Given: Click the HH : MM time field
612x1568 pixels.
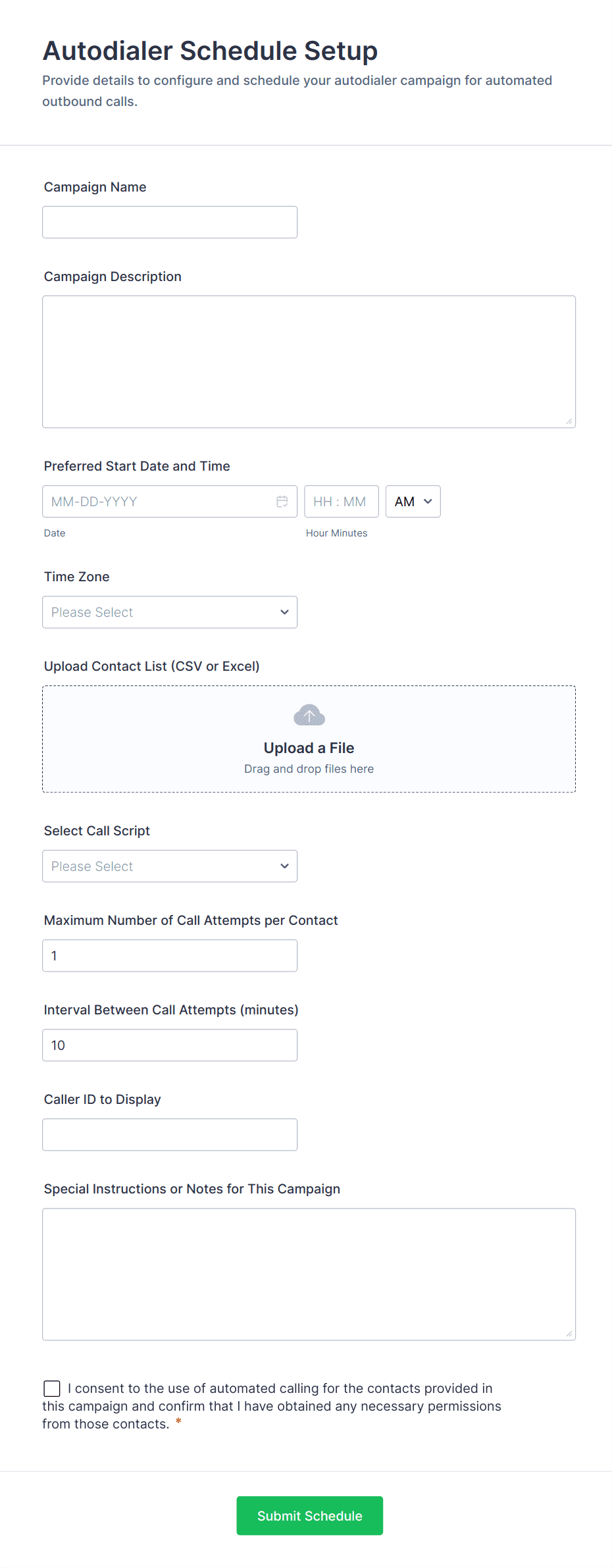Looking at the screenshot, I should coord(341,502).
